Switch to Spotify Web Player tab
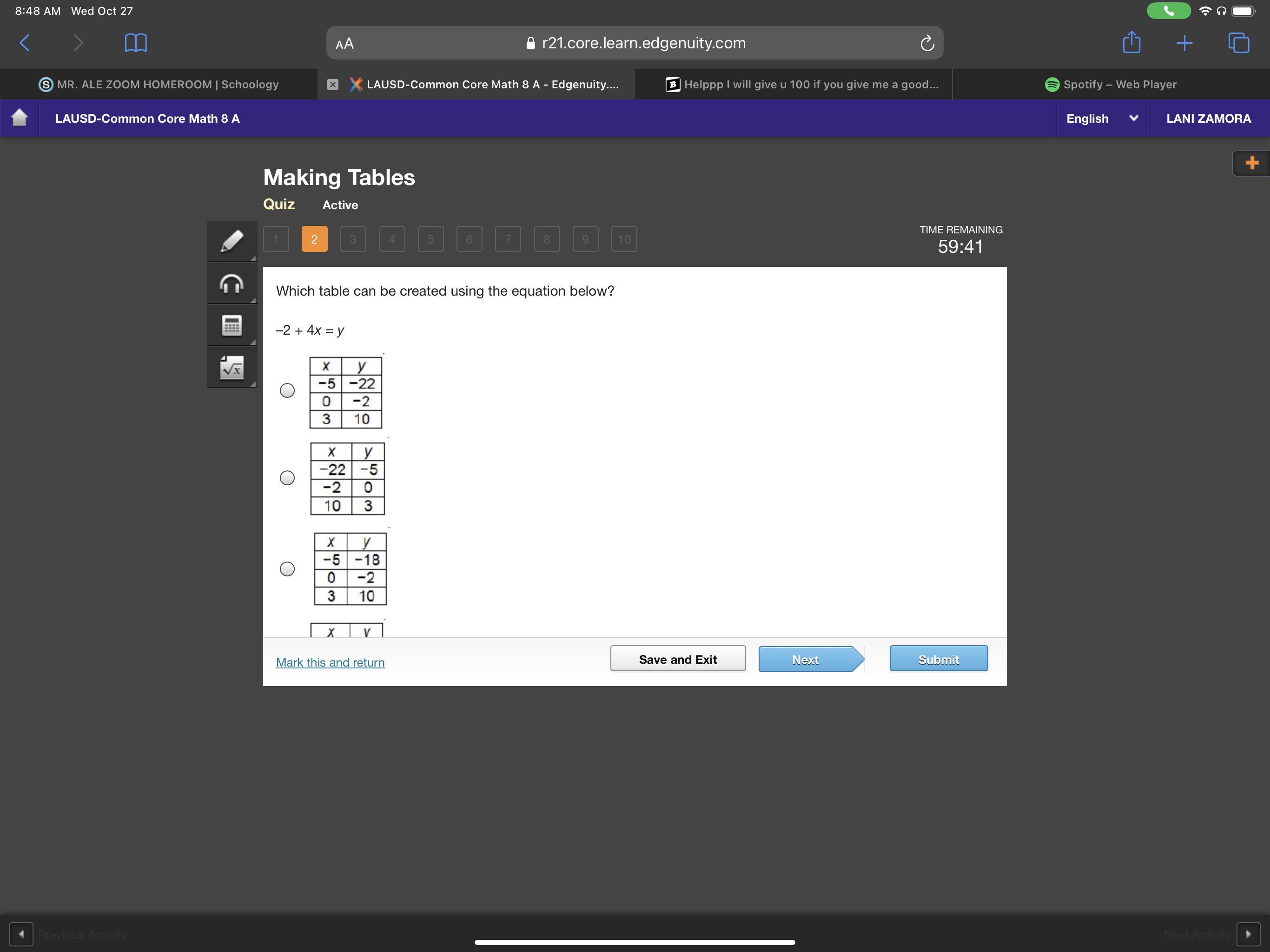Viewport: 1270px width, 952px height. (x=1111, y=85)
